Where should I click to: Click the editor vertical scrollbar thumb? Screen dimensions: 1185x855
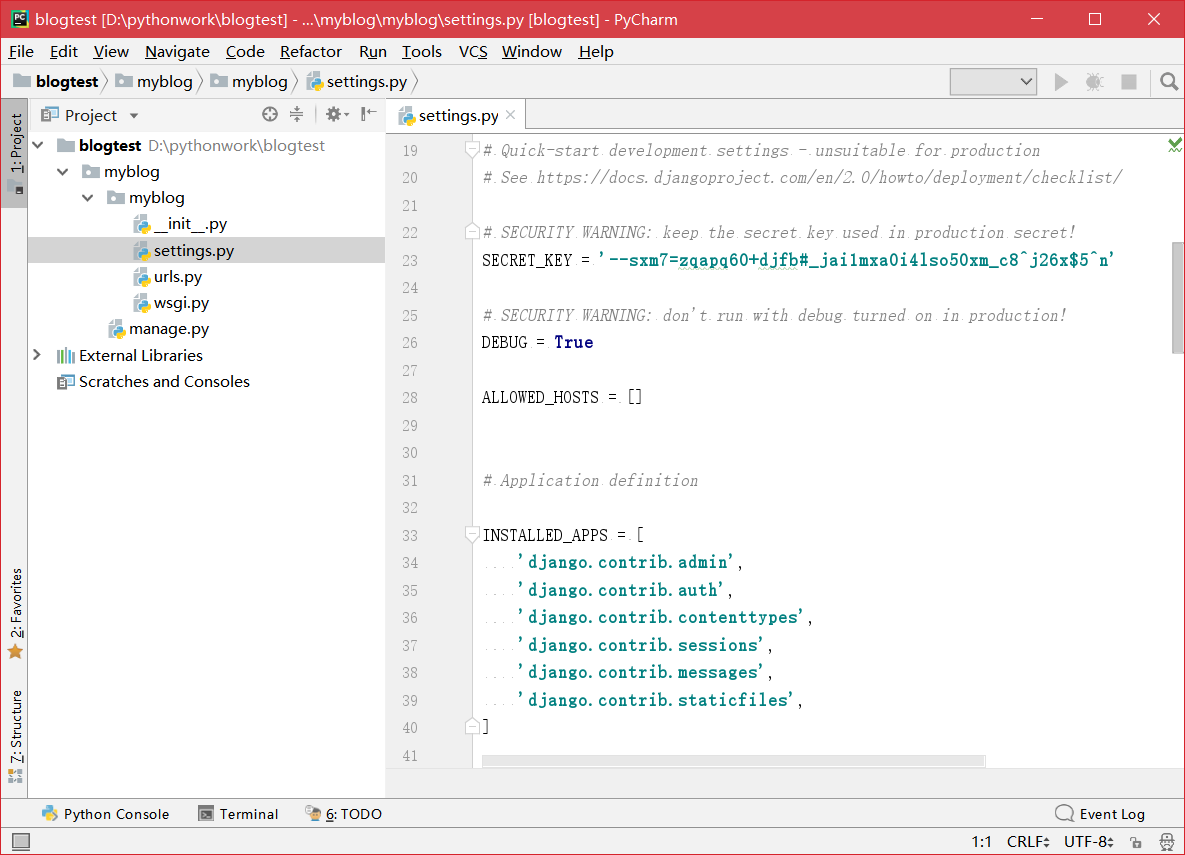pos(1177,297)
